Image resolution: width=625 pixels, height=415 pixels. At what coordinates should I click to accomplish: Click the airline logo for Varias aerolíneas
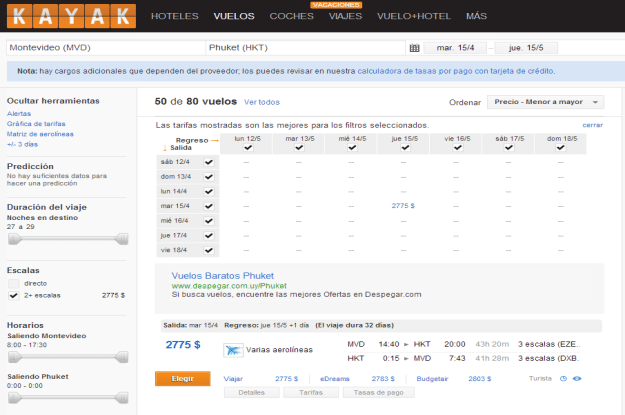coord(233,350)
